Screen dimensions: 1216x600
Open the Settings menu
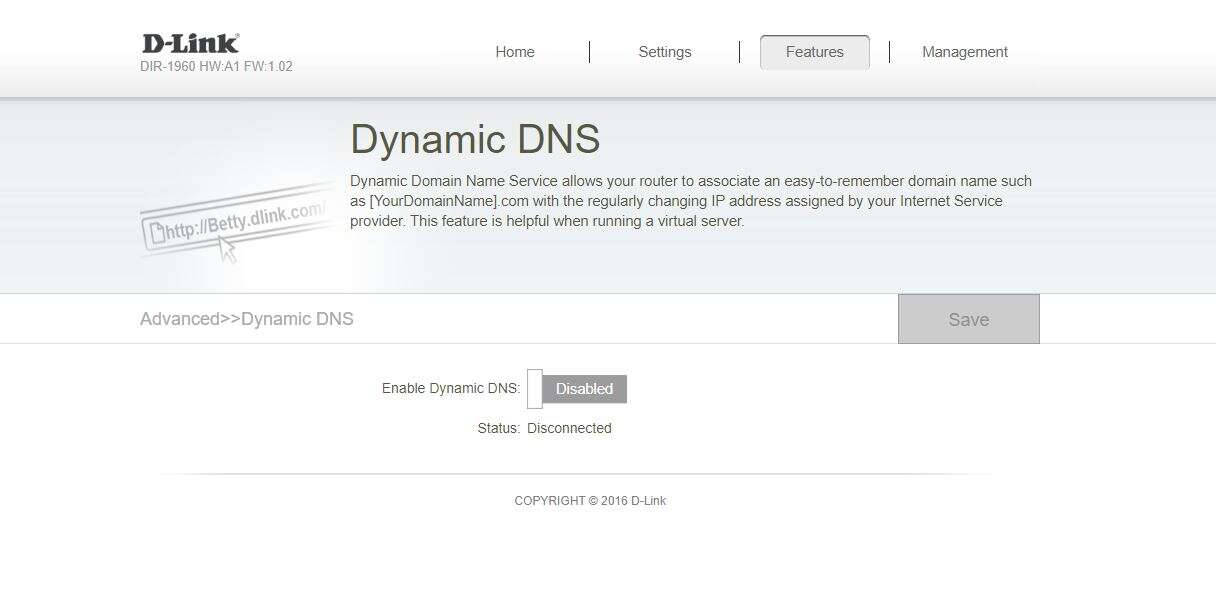[664, 52]
